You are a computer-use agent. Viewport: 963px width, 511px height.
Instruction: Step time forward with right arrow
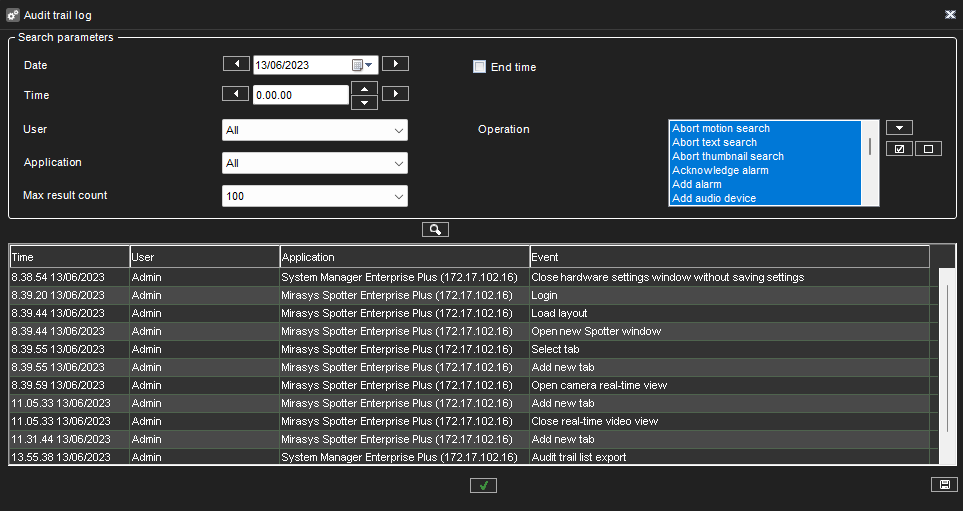click(x=396, y=94)
